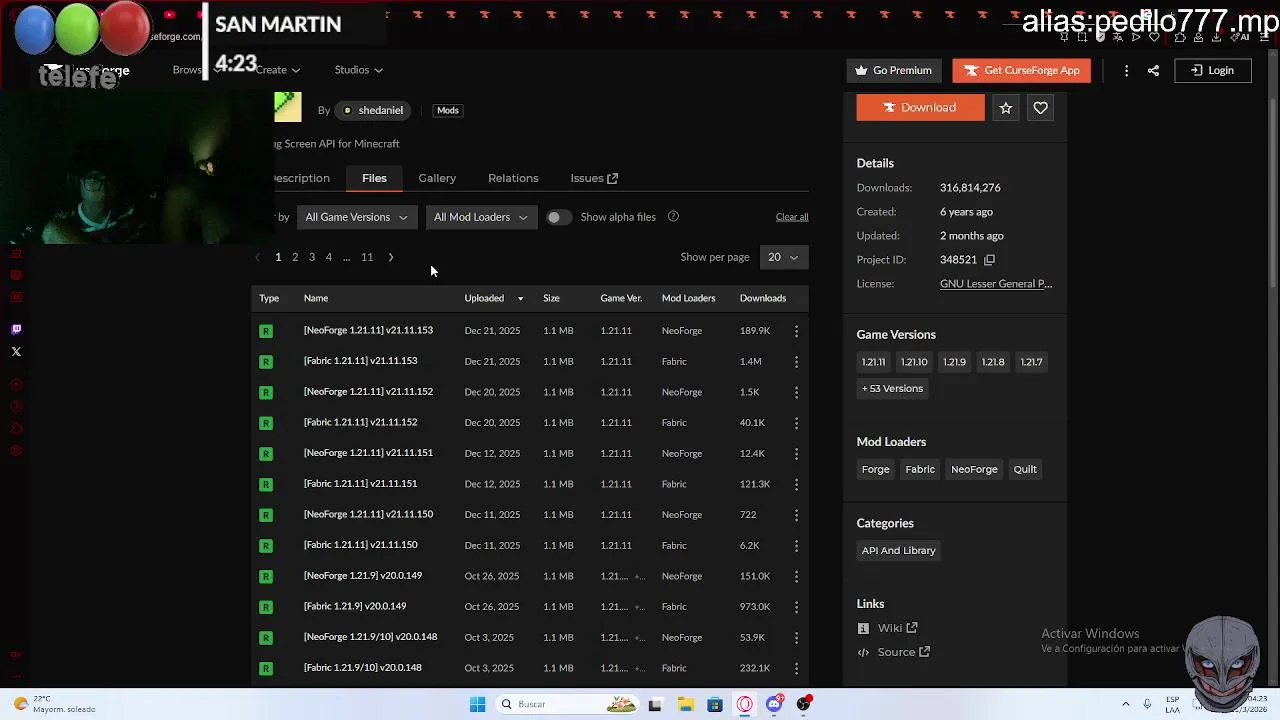Click the Mods category tag
Viewport: 1280px width, 720px height.
(448, 110)
